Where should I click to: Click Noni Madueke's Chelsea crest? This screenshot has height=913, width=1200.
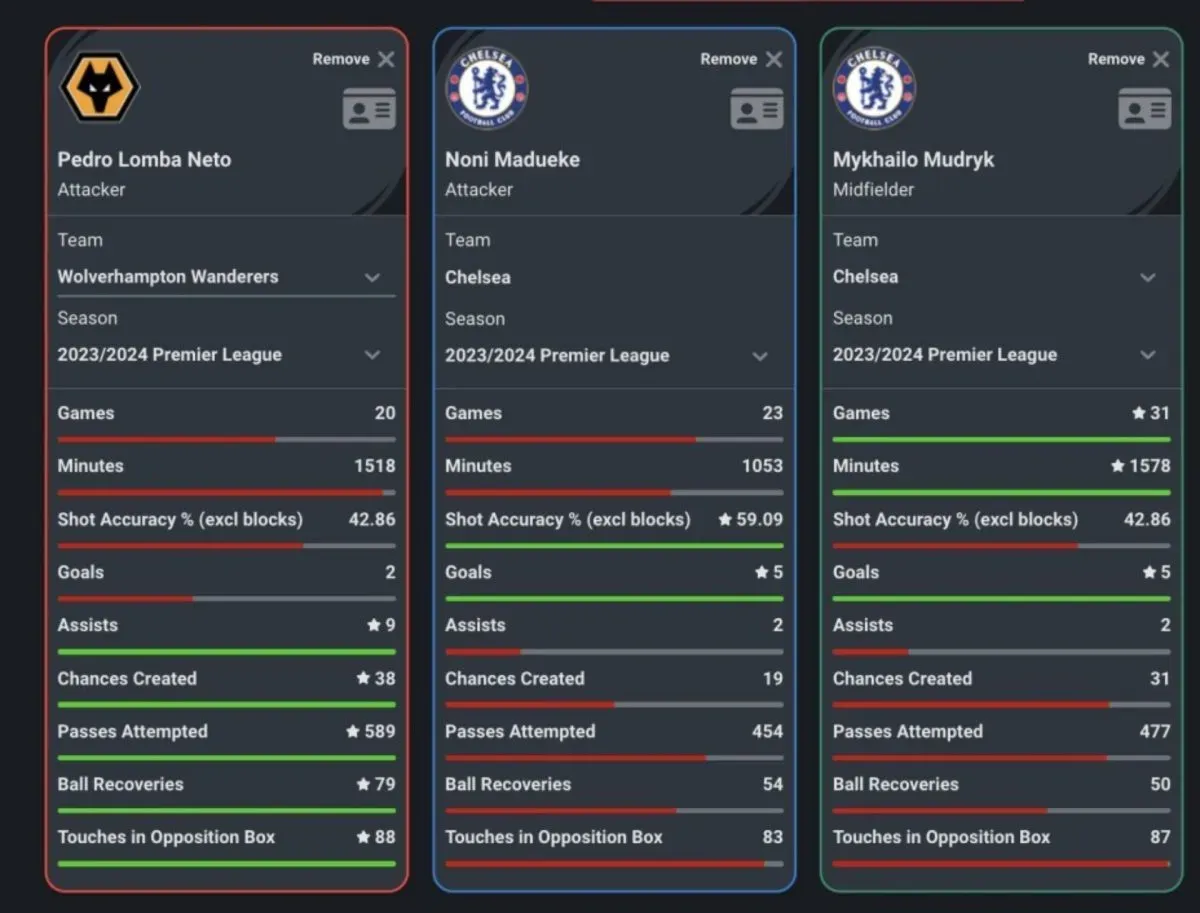coord(487,88)
